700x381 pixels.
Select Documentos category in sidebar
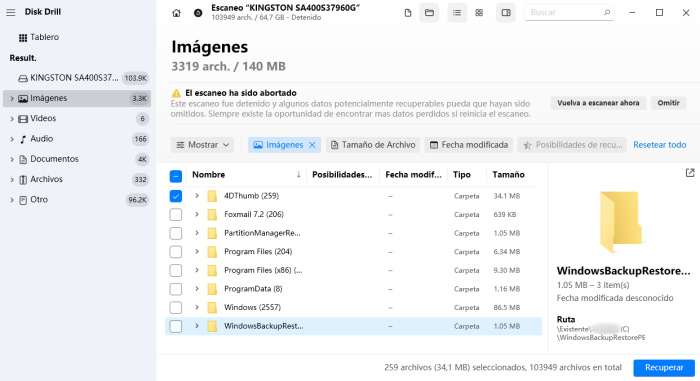click(77, 159)
